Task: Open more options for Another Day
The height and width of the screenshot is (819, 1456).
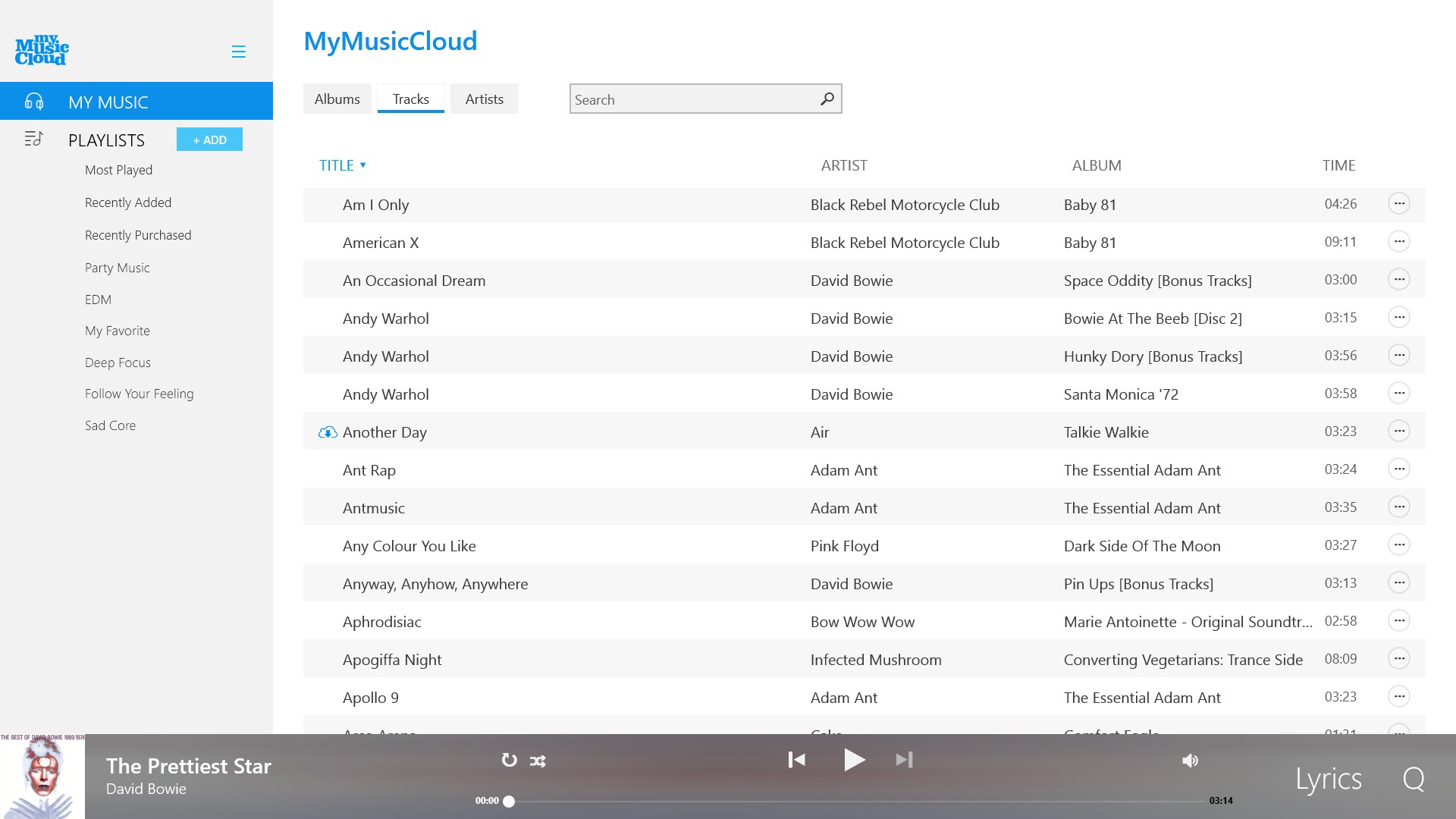Action: pos(1399,431)
